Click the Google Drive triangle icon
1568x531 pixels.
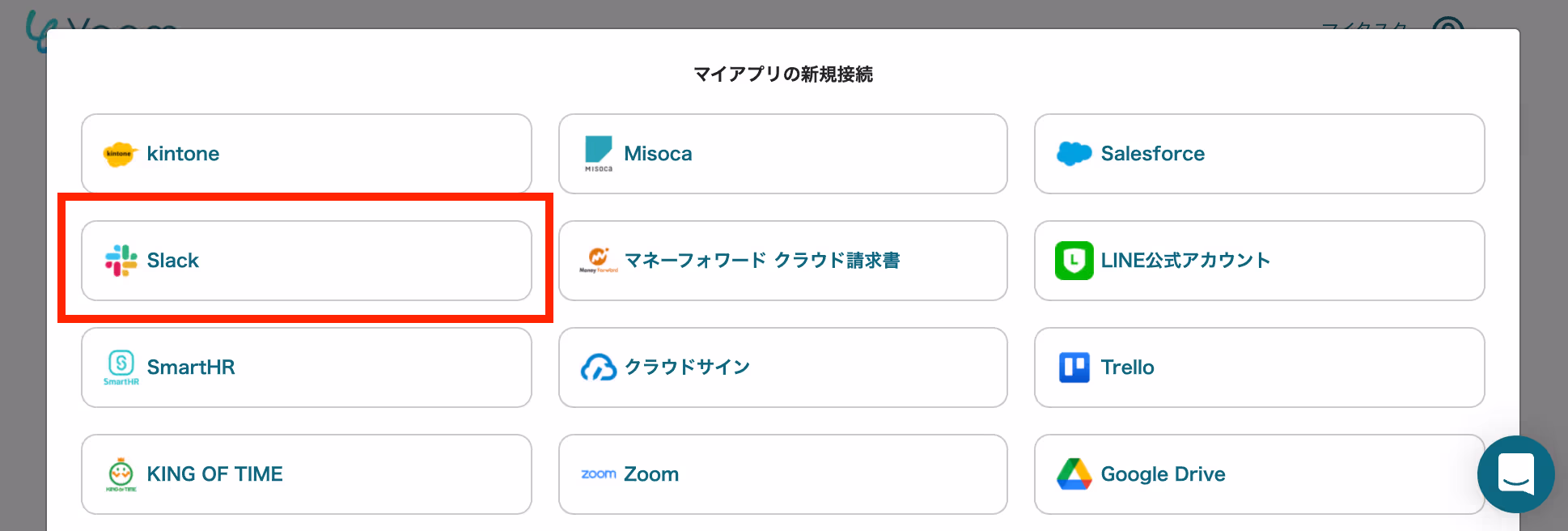tap(1074, 474)
